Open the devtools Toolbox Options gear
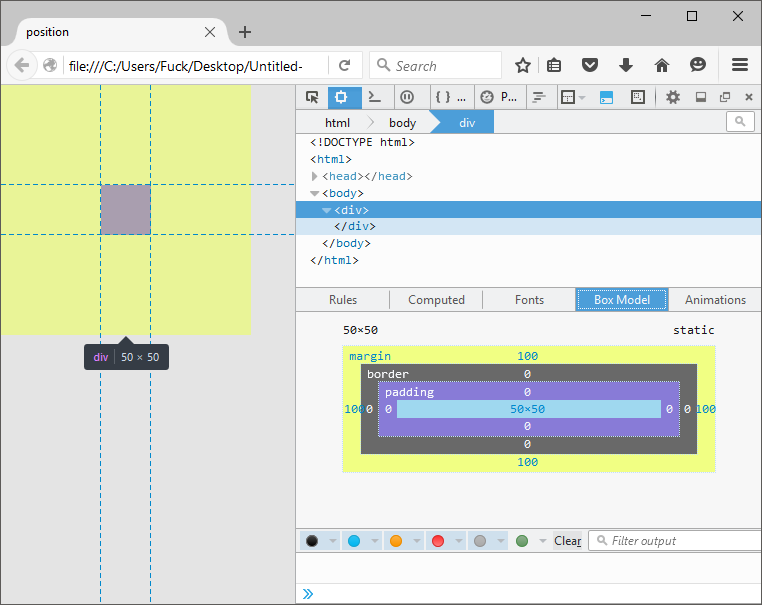The height and width of the screenshot is (605, 762). (x=673, y=97)
